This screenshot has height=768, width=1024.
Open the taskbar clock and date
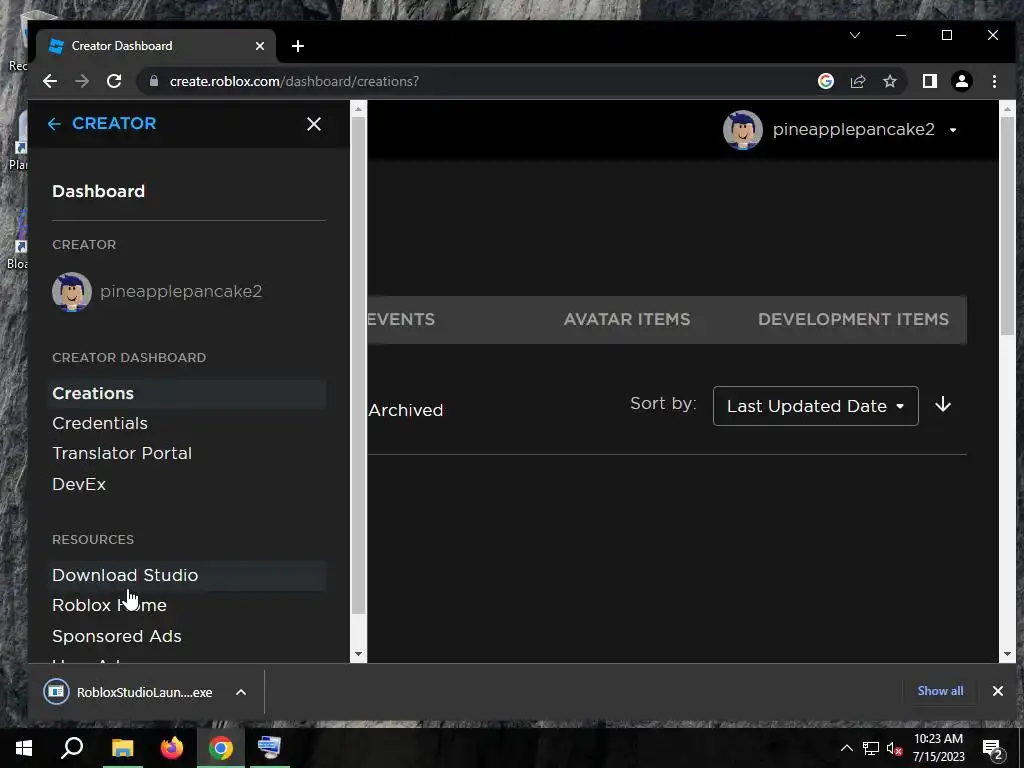pyautogui.click(x=938, y=748)
